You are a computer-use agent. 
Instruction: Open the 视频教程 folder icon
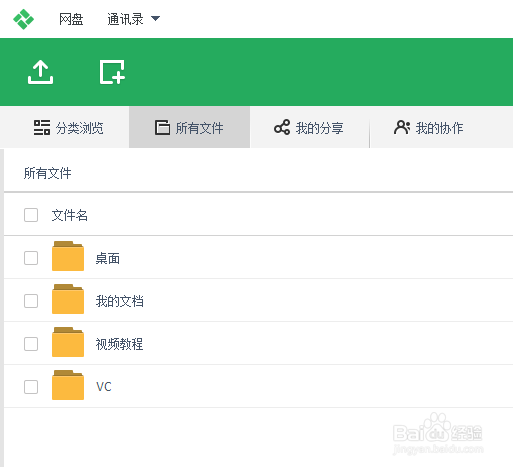pos(68,342)
